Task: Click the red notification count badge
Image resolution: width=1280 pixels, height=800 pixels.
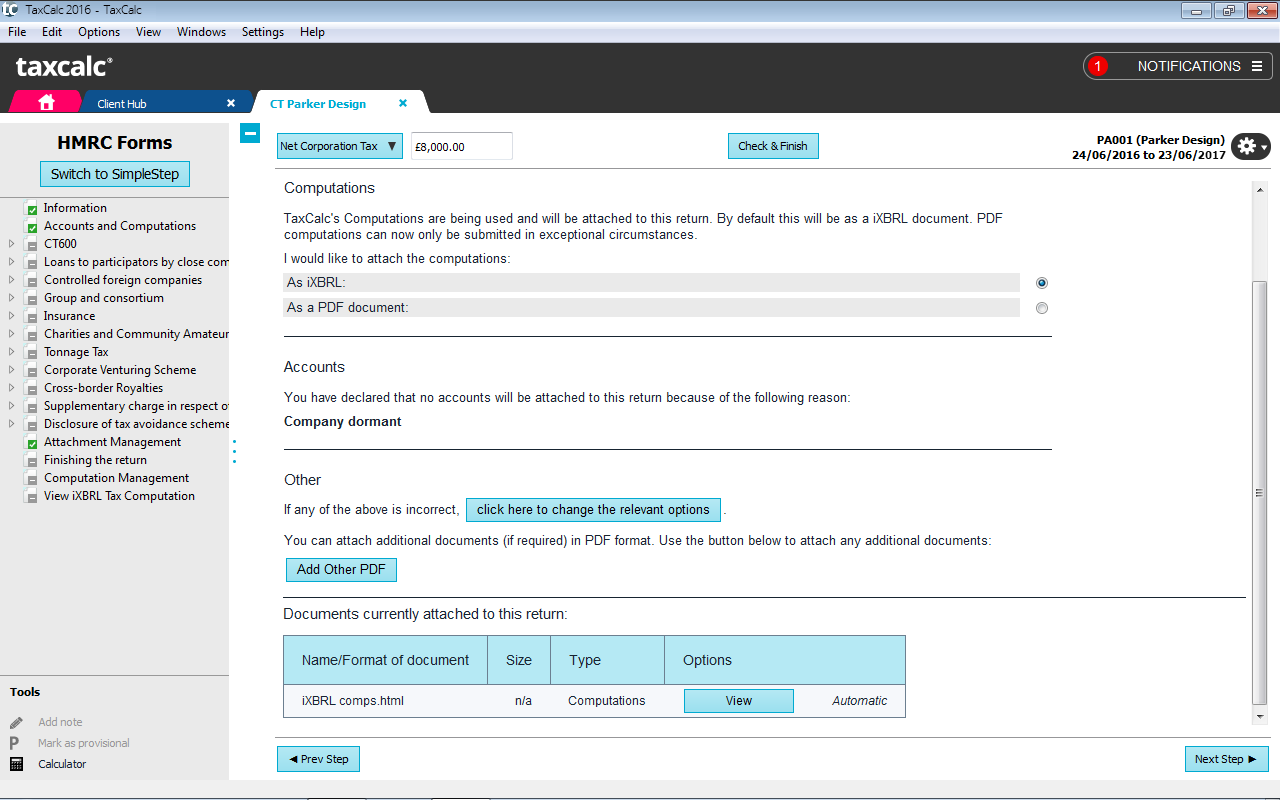Action: point(1098,66)
